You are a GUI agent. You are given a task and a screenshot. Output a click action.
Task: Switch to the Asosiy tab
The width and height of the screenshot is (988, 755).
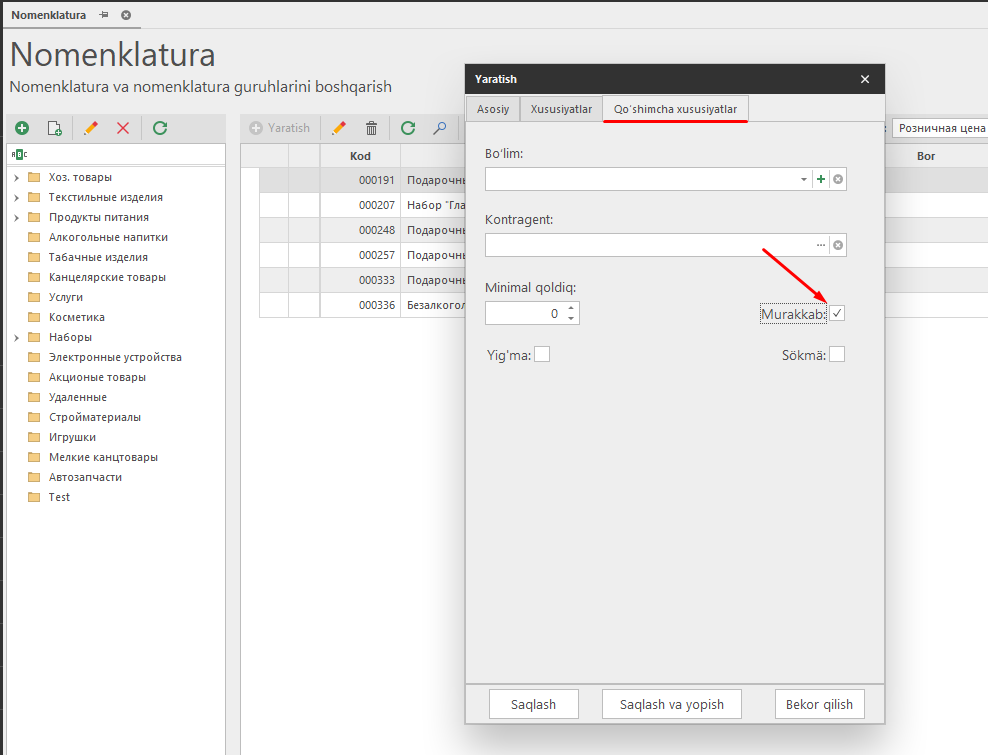coord(492,109)
